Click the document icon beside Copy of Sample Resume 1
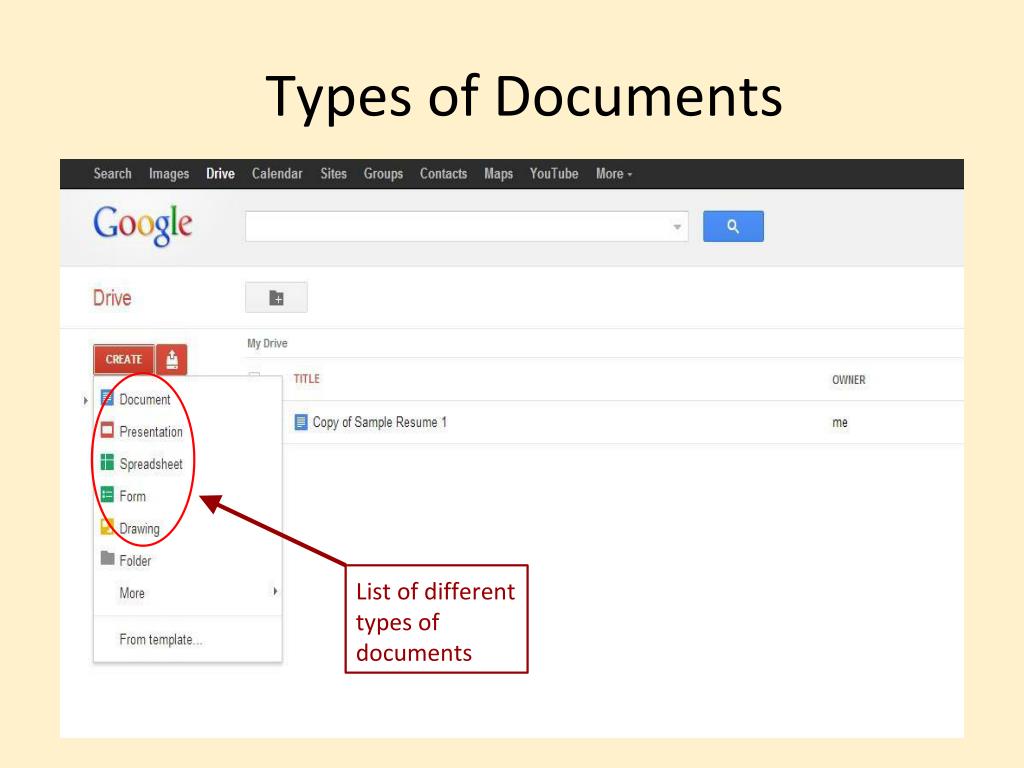 300,422
